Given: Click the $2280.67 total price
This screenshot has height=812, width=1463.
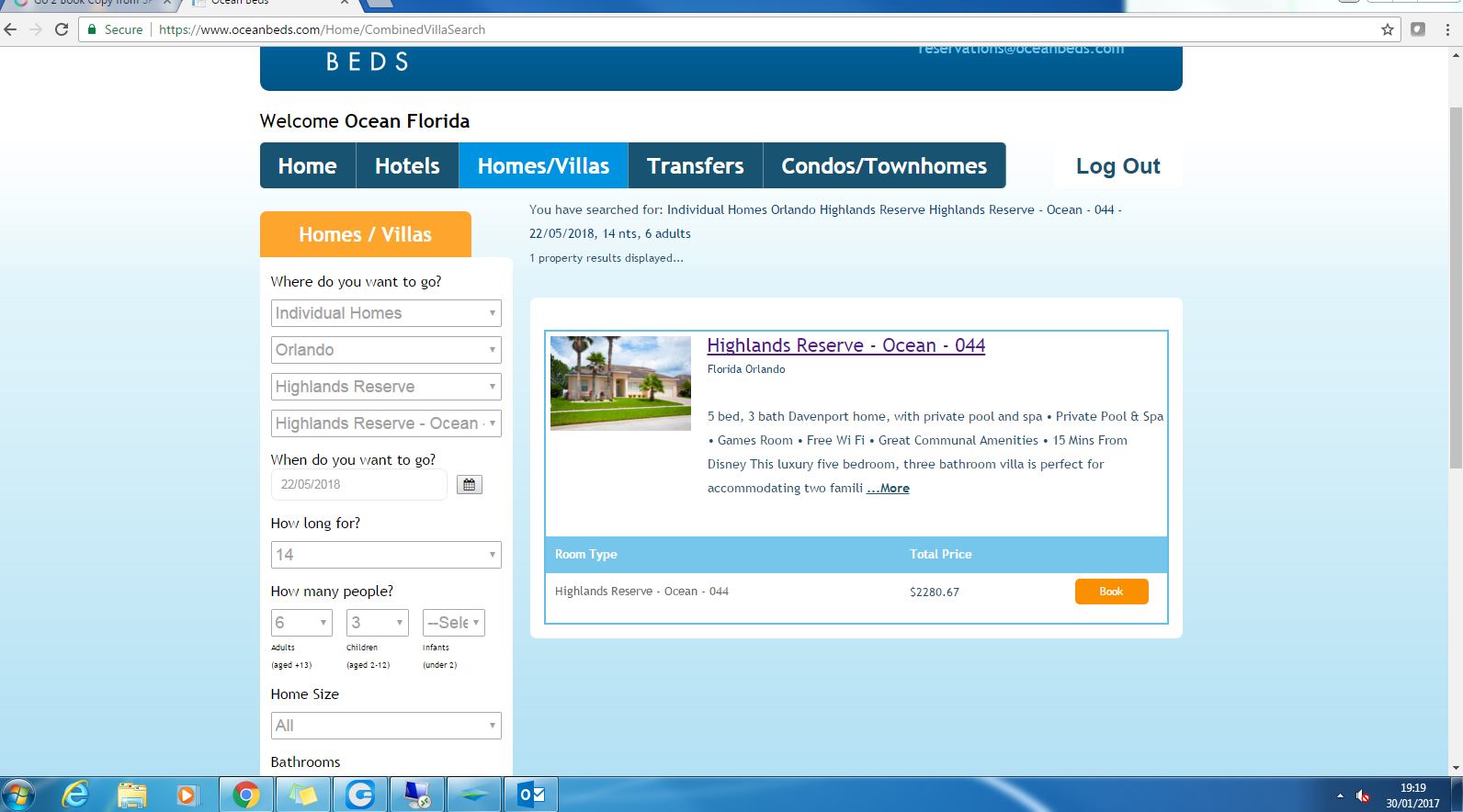Looking at the screenshot, I should pos(935,592).
